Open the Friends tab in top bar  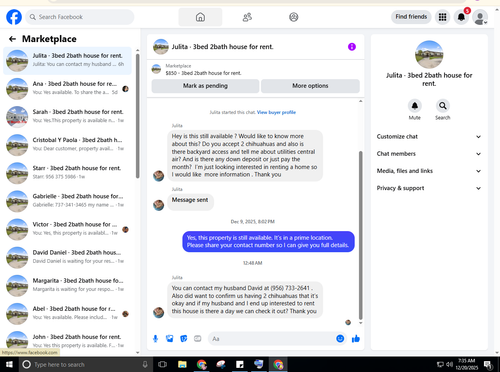(x=247, y=17)
